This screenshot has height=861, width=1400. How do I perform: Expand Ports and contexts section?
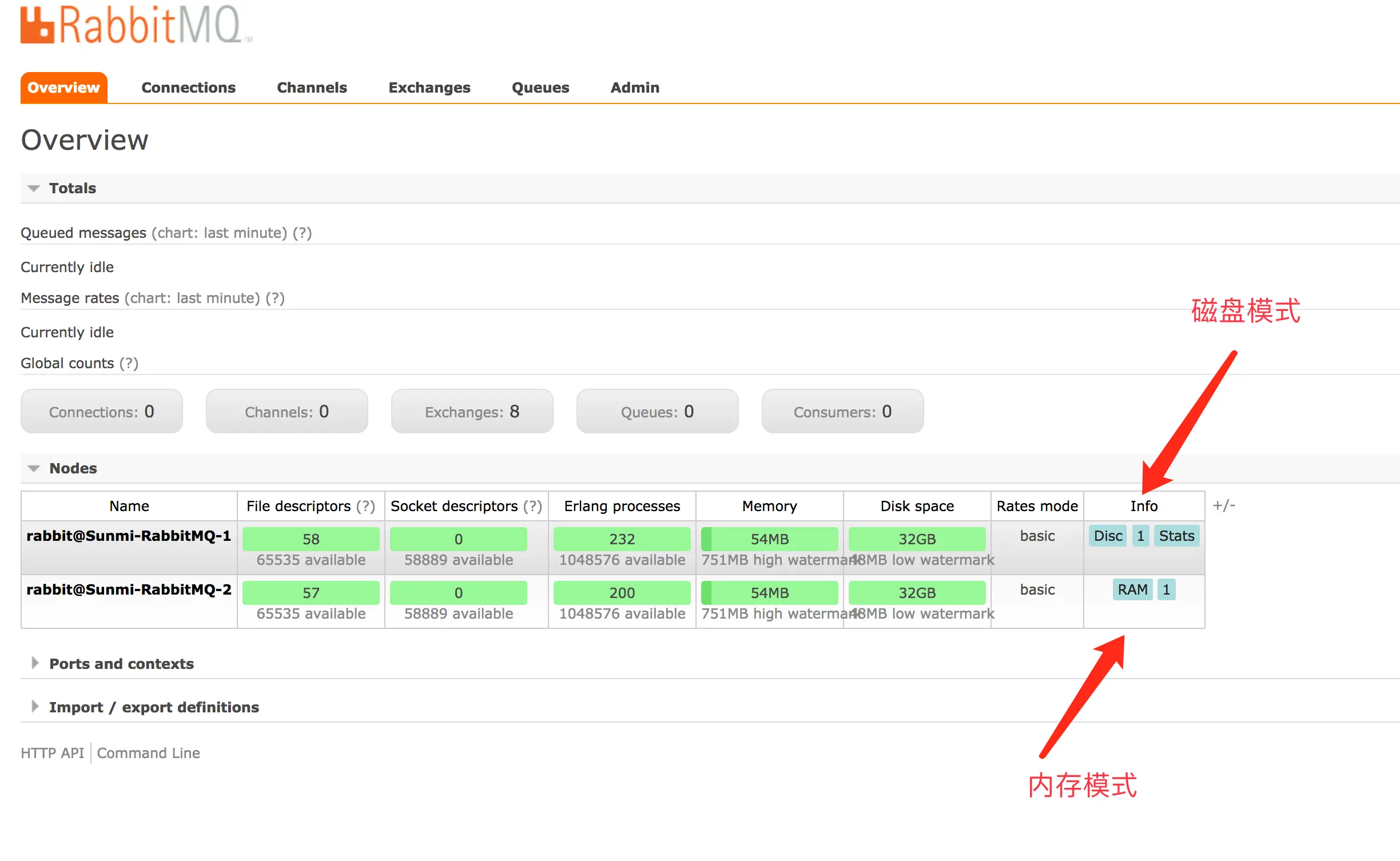(121, 664)
